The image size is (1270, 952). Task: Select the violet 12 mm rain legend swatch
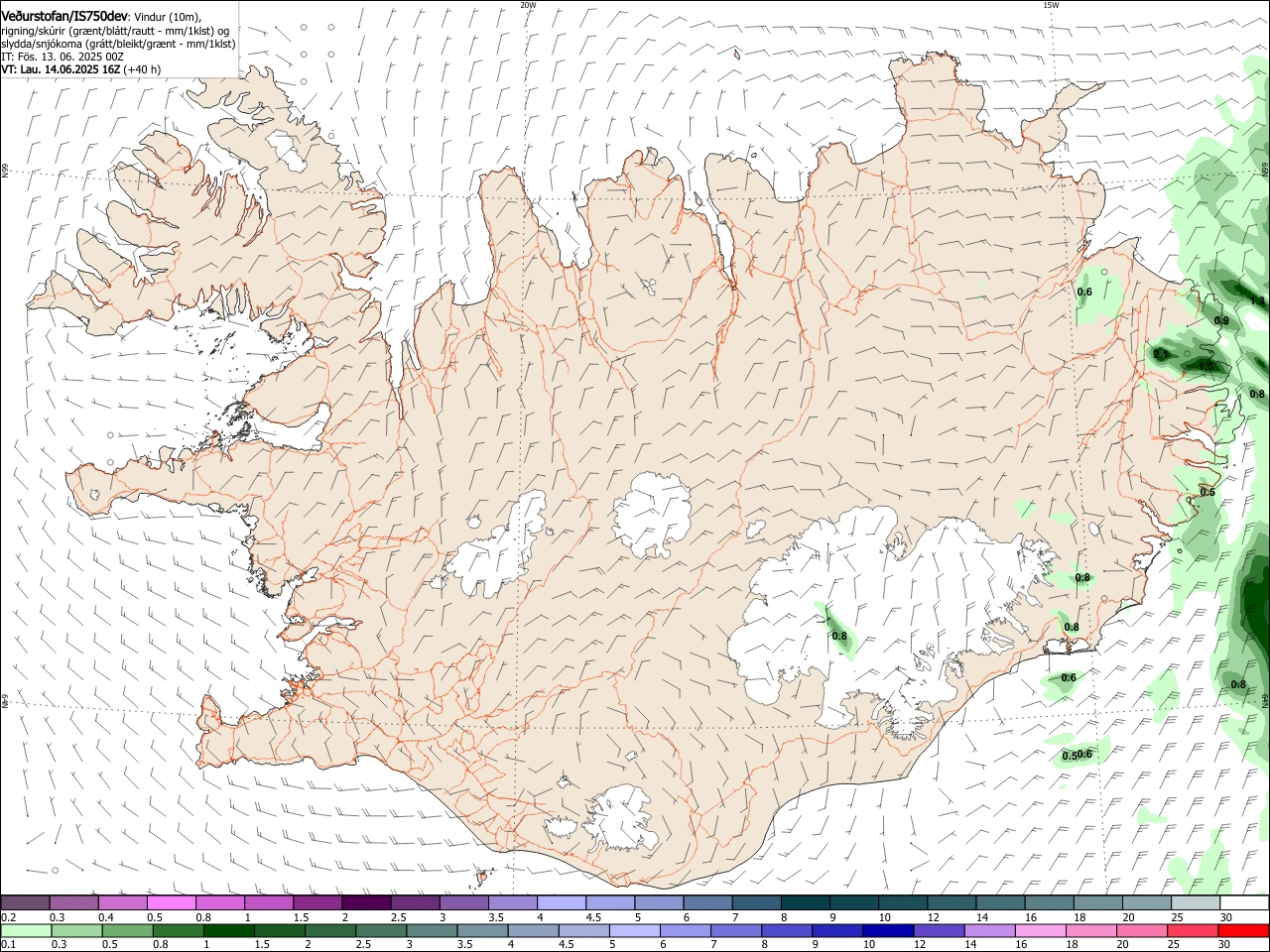pyautogui.click(x=940, y=931)
